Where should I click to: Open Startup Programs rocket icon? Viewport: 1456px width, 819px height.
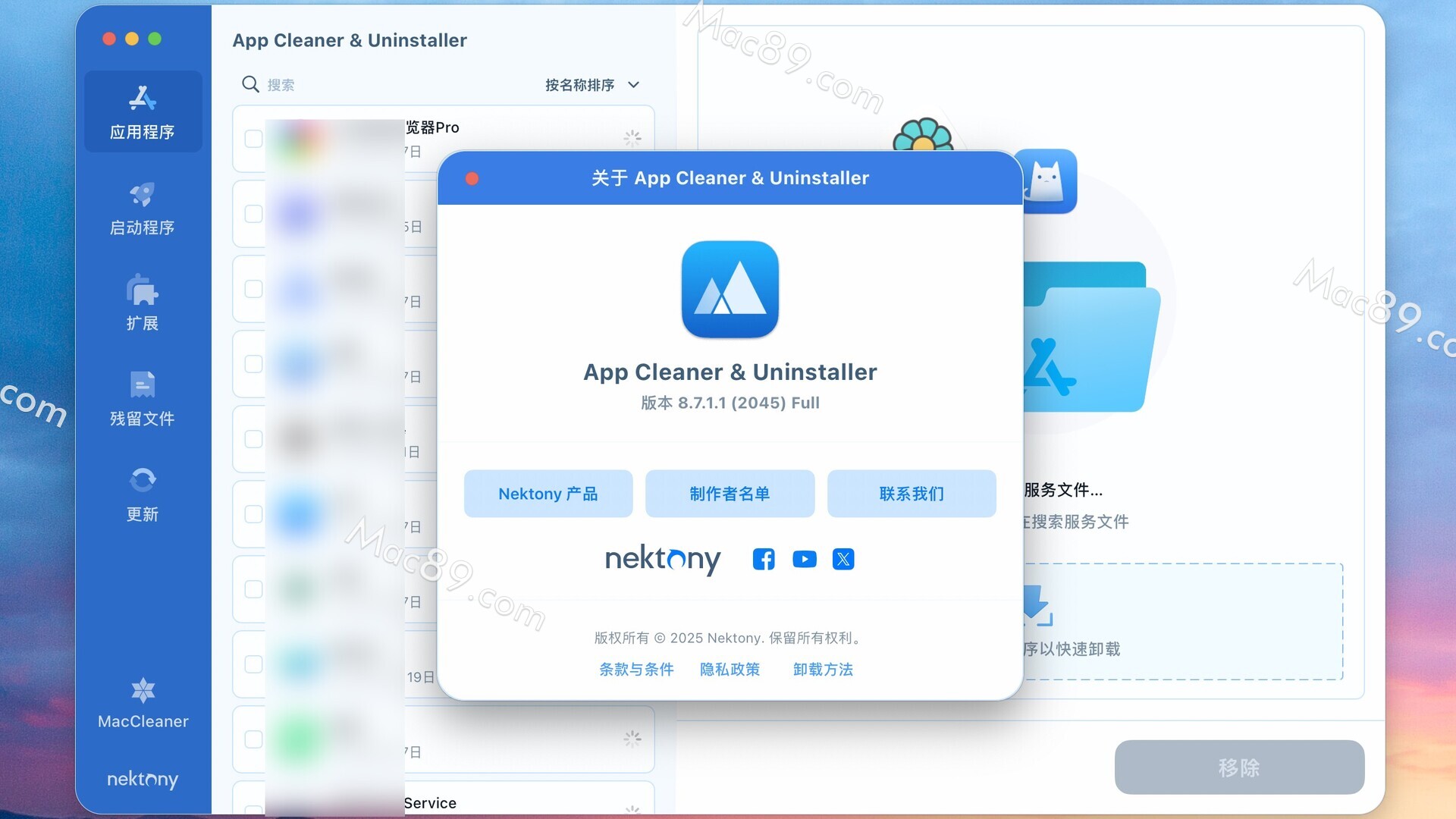tap(143, 195)
